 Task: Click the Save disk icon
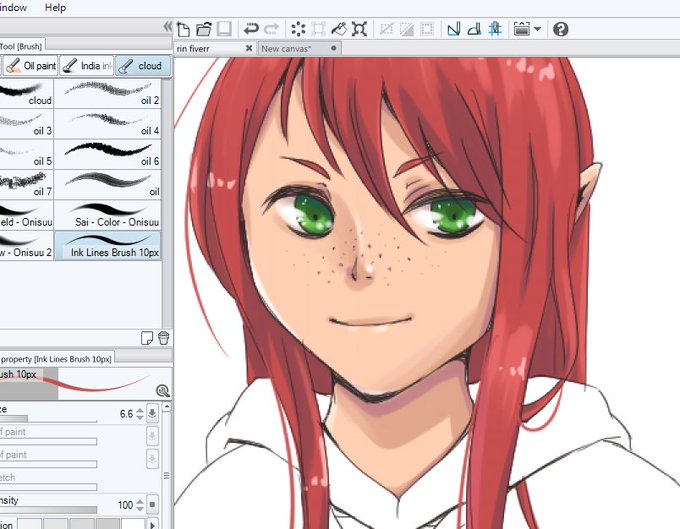pyautogui.click(x=224, y=29)
